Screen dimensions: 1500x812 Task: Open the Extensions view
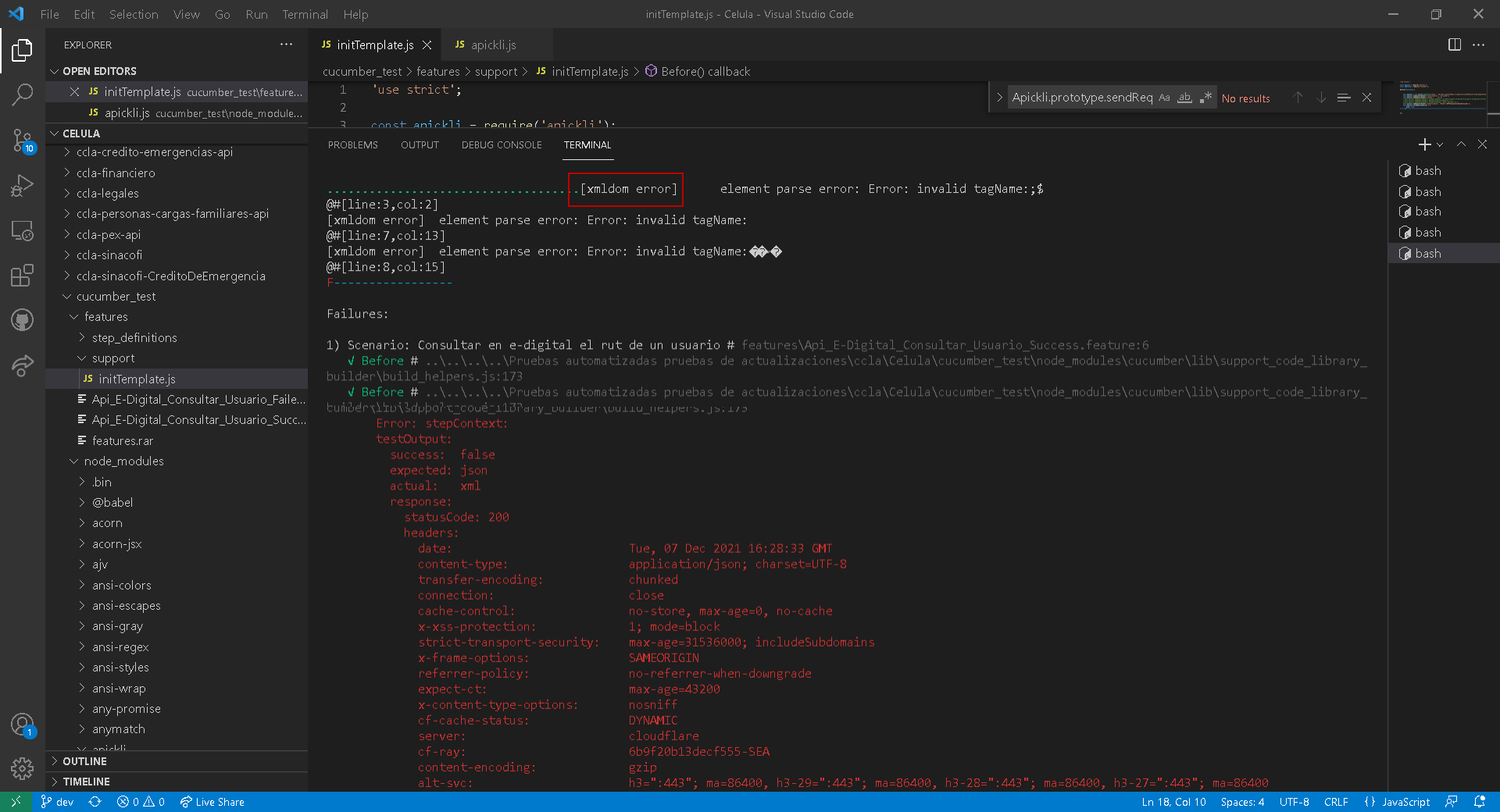pos(22,276)
